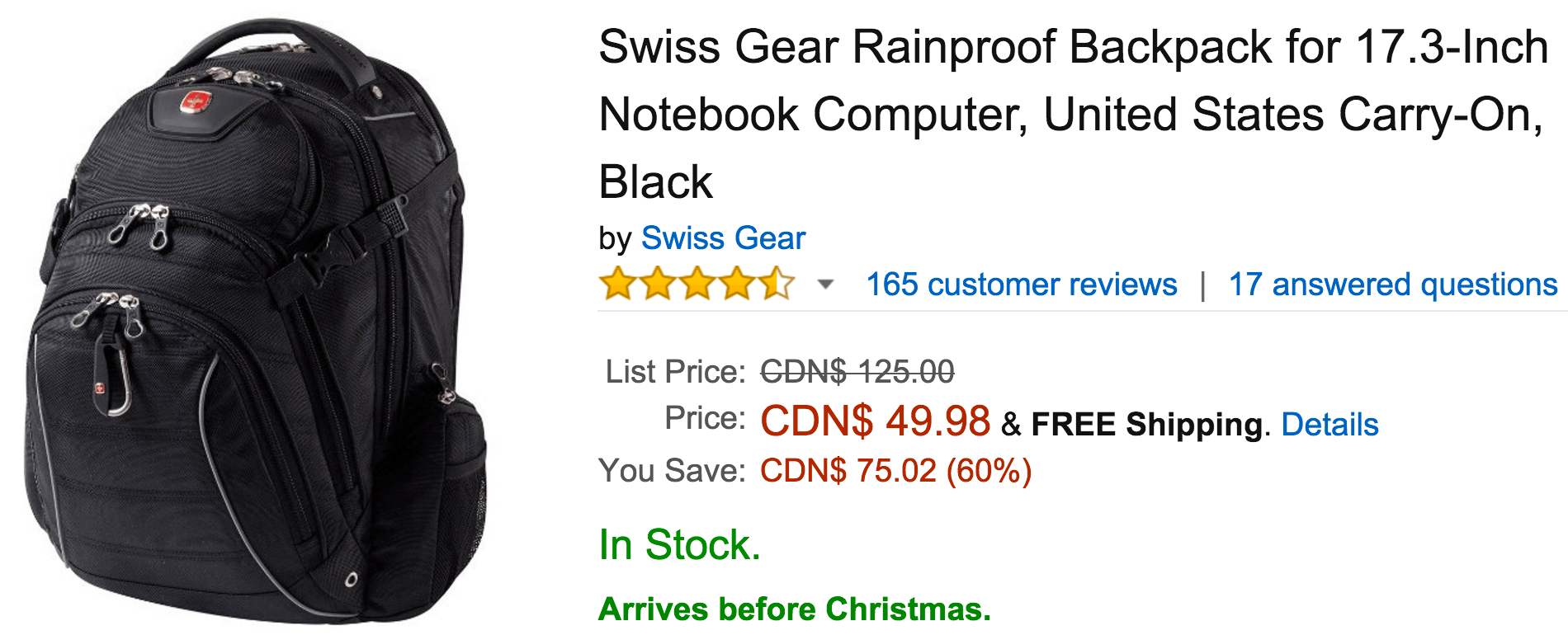The image size is (1568, 635).
Task: Visit the Swiss Gear brand page
Action: point(723,238)
